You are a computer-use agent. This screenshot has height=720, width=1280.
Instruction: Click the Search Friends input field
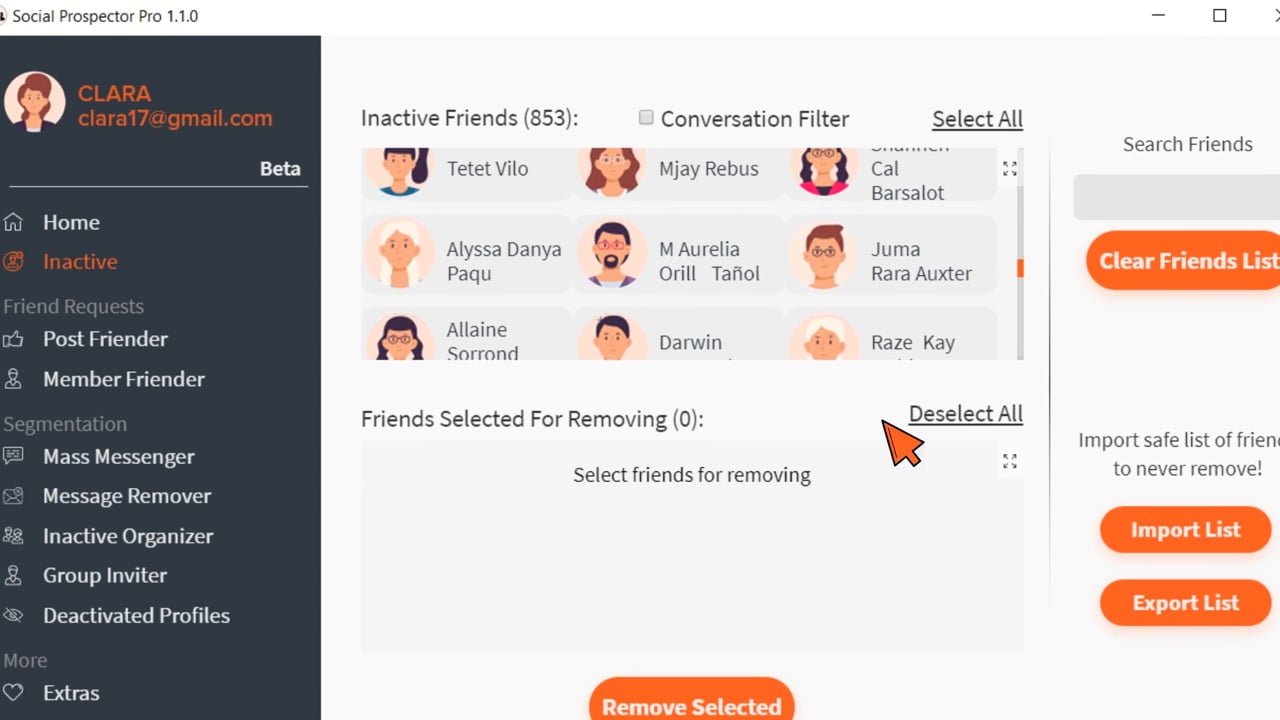pyautogui.click(x=1176, y=197)
